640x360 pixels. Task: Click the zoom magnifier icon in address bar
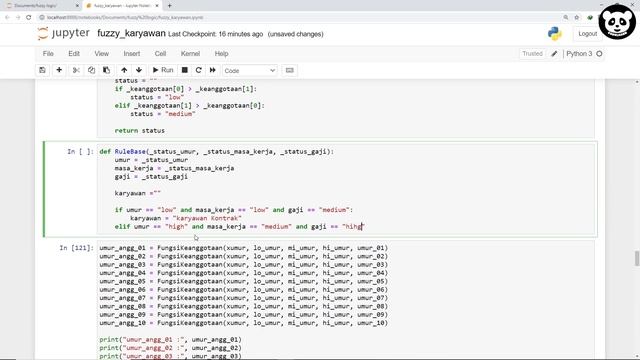tap(566, 17)
